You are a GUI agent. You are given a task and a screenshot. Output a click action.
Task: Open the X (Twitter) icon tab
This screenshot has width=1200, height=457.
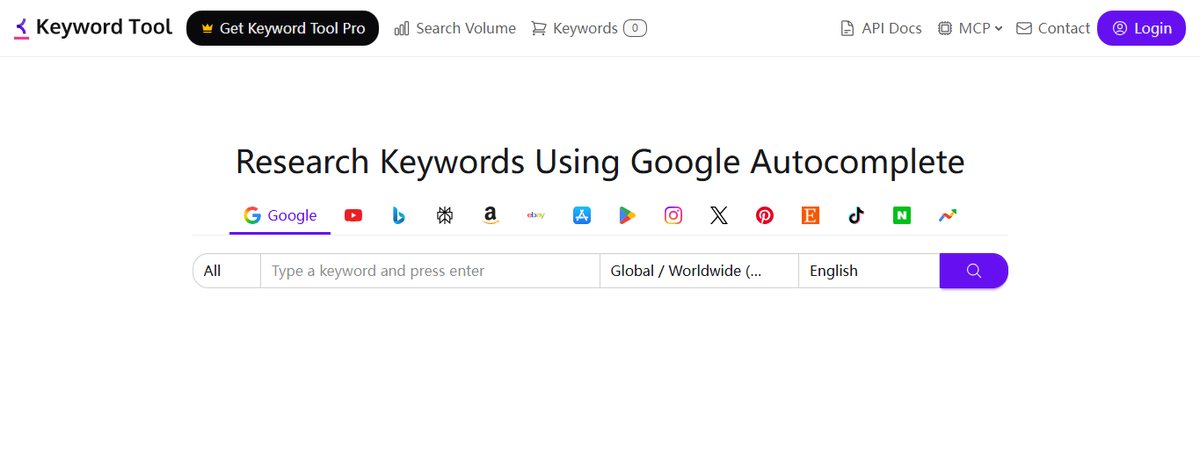[x=719, y=215]
